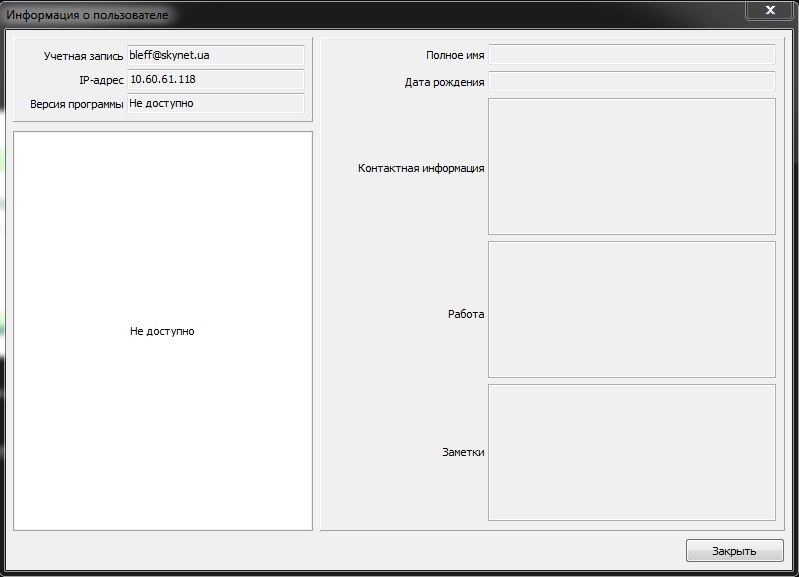799x577 pixels.
Task: Click the user photo placeholder panel
Action: (x=162, y=330)
